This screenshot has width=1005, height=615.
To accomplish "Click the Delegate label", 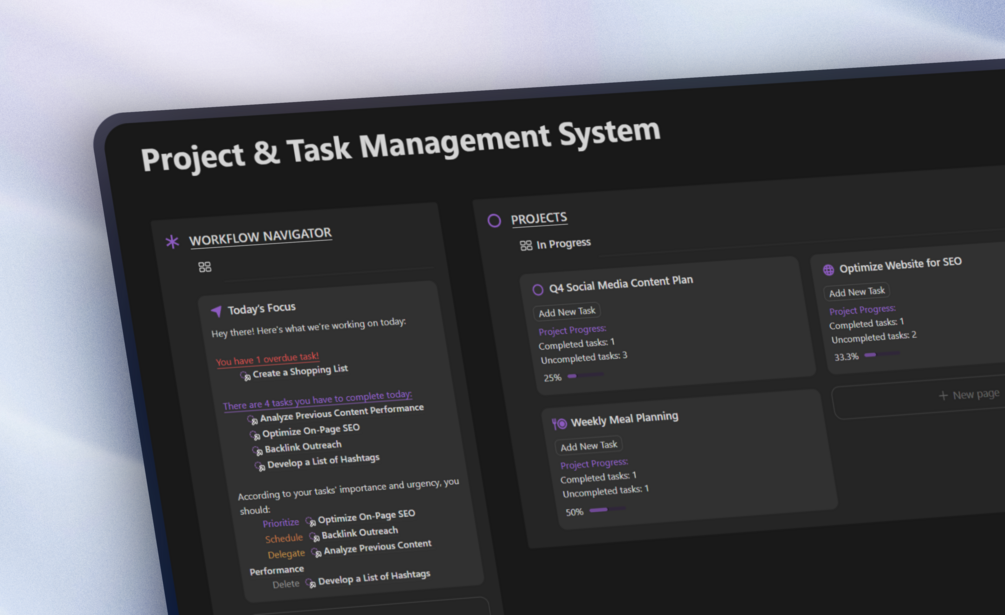I will click(286, 554).
